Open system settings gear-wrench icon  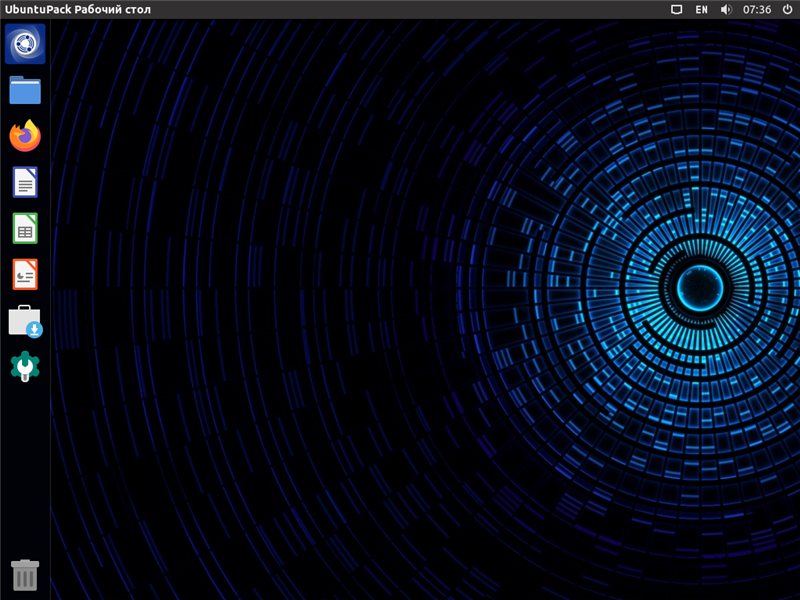pyautogui.click(x=25, y=366)
